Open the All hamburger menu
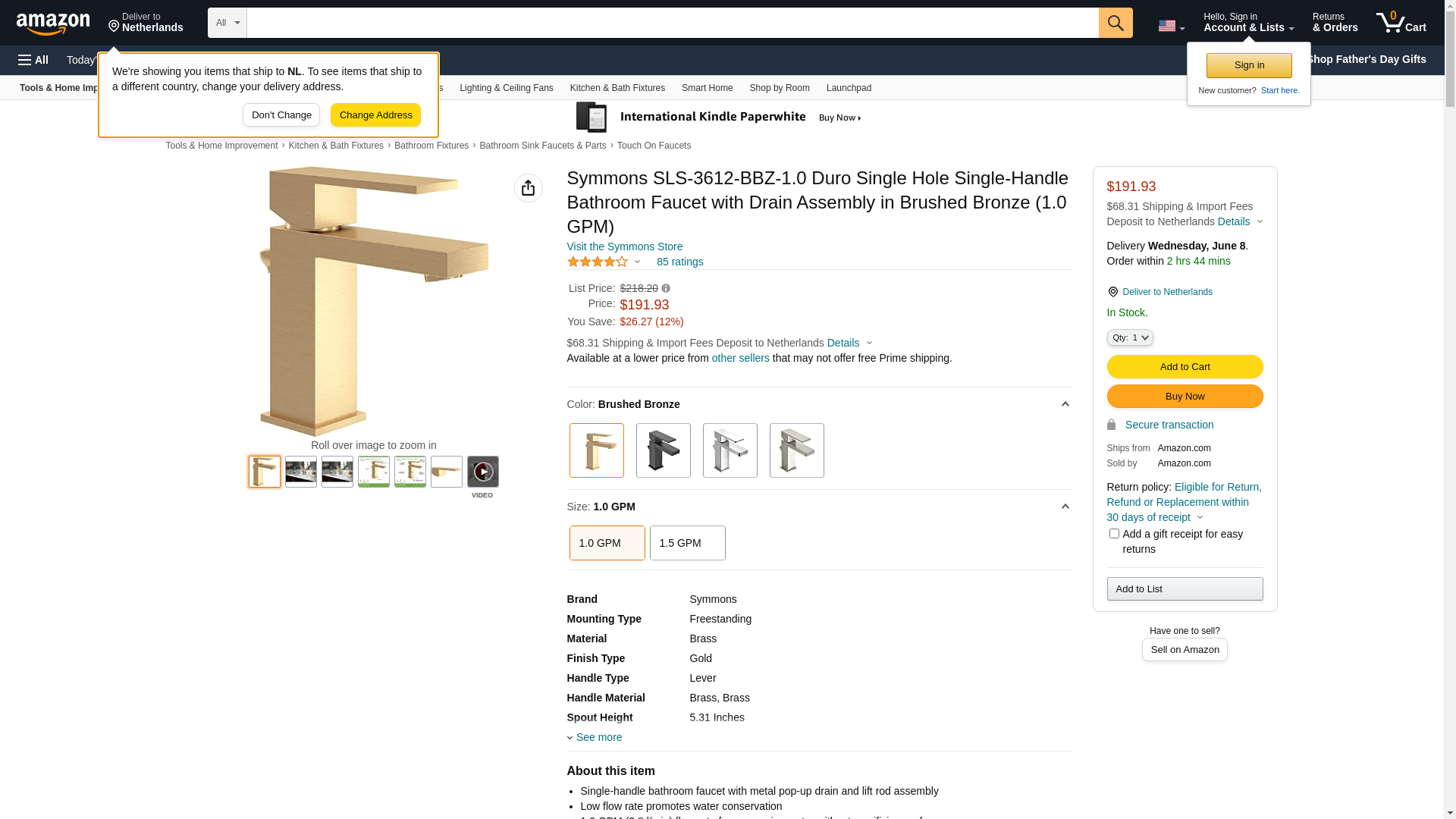 [33, 60]
